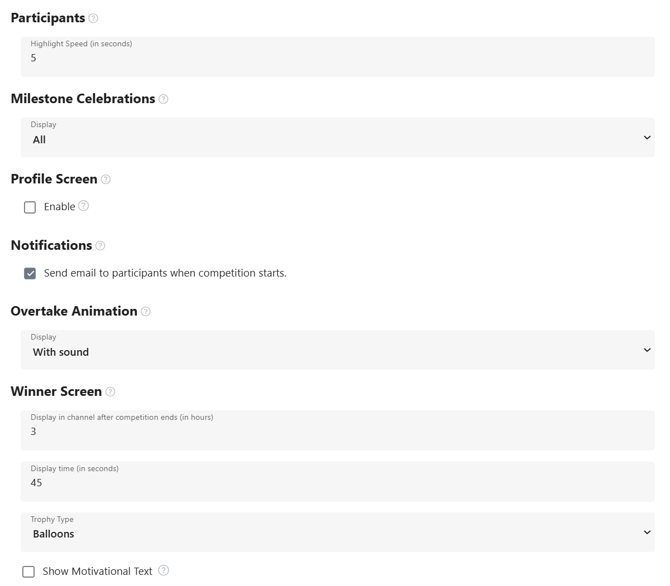
Task: Enable the Profile Screen checkbox
Action: tap(30, 207)
